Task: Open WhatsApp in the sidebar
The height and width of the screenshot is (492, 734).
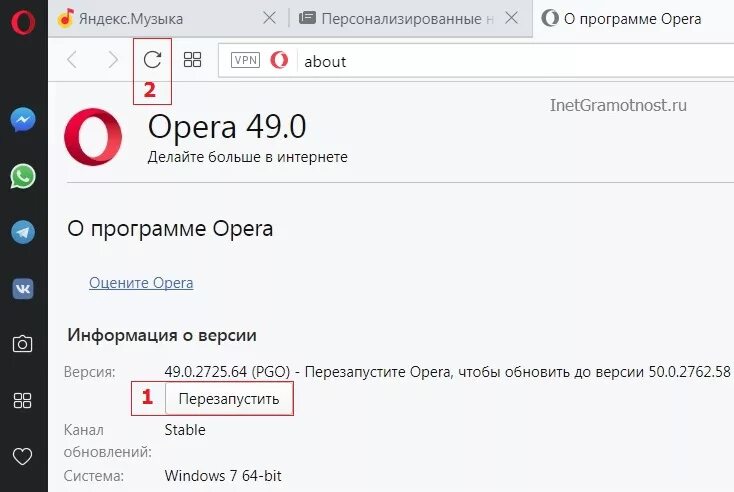Action: click(23, 176)
